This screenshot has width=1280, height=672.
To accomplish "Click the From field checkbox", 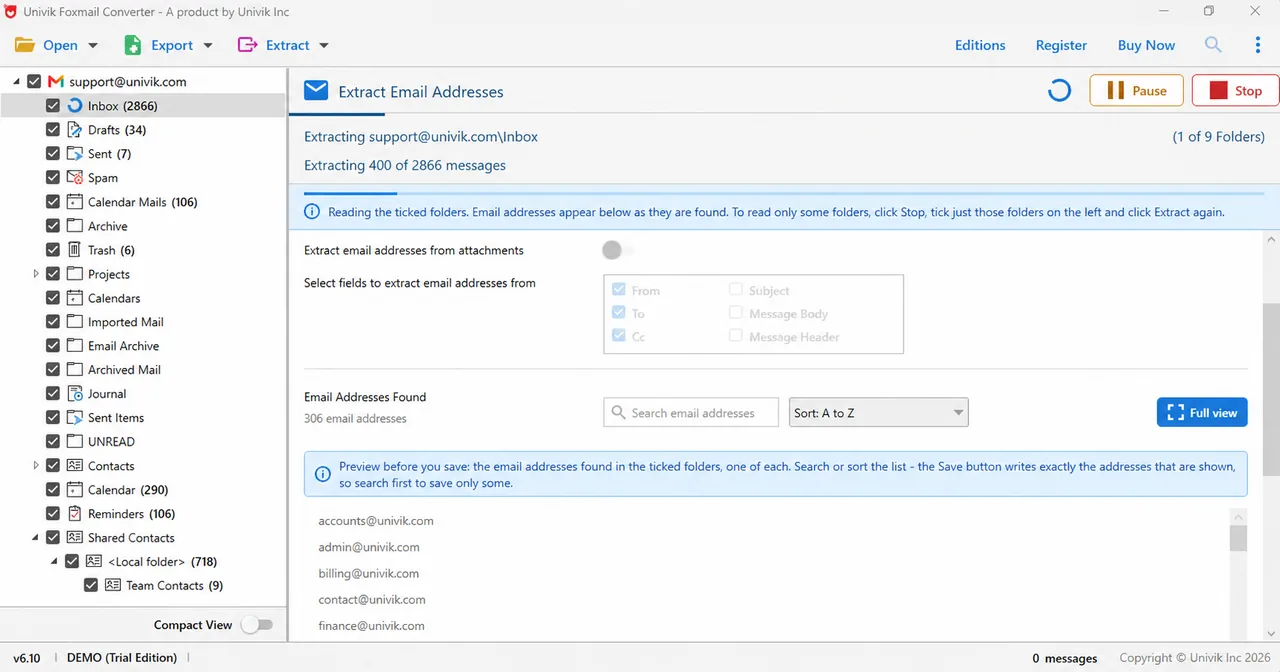I will pyautogui.click(x=618, y=290).
